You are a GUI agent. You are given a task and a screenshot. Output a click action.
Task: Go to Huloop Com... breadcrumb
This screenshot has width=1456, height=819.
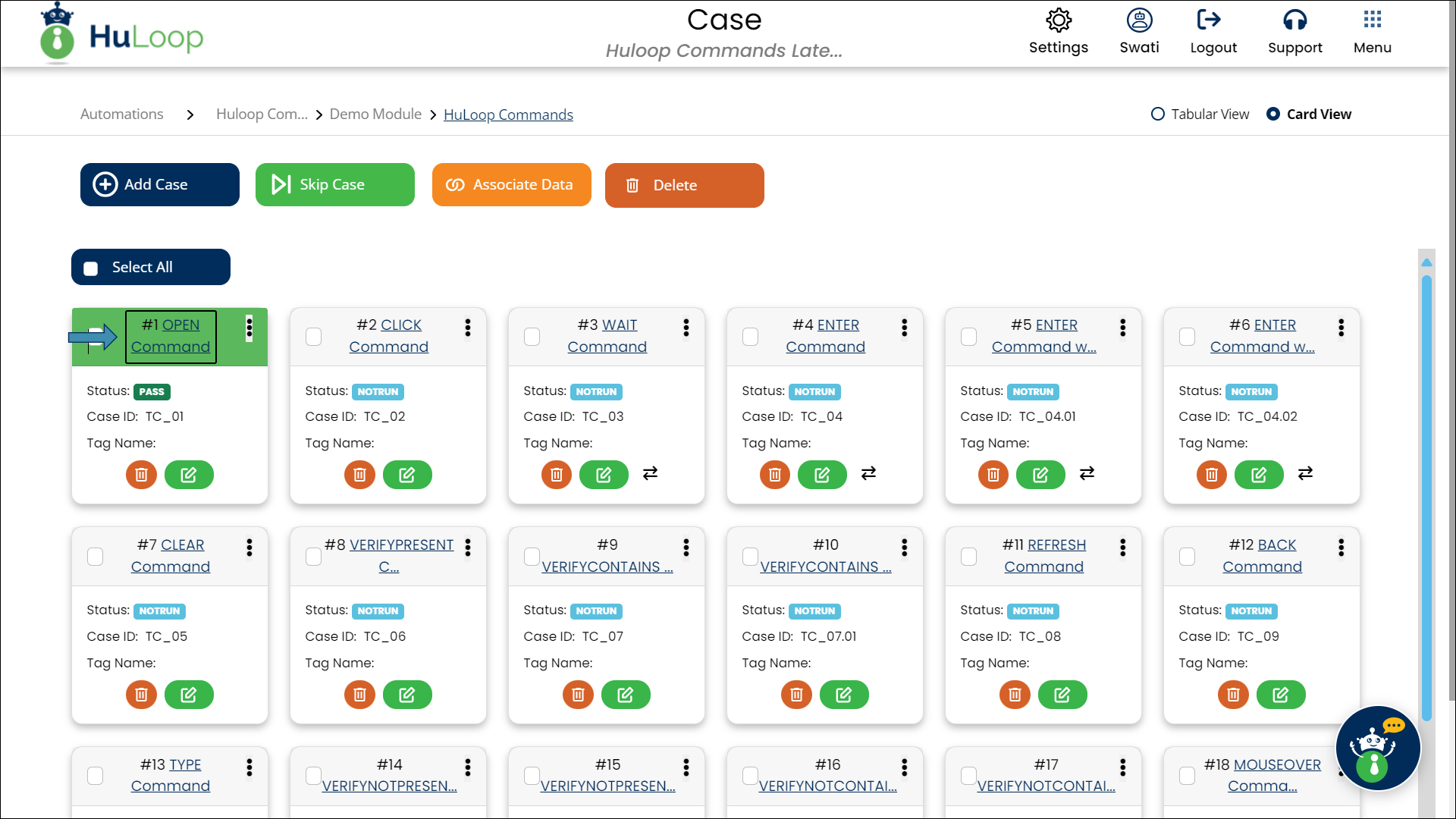point(262,114)
